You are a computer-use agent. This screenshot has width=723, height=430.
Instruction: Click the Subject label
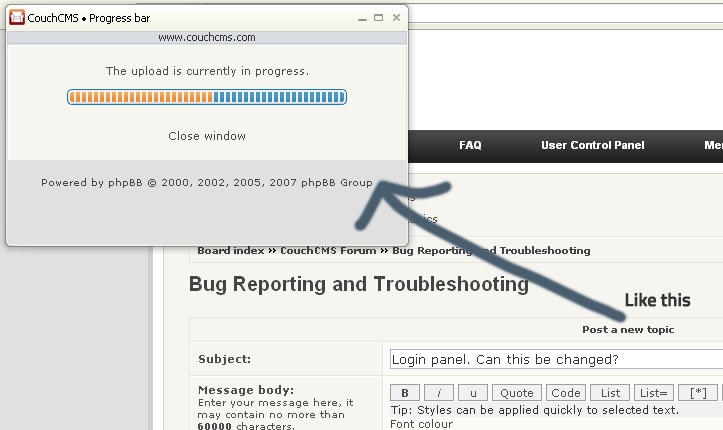tap(225, 359)
